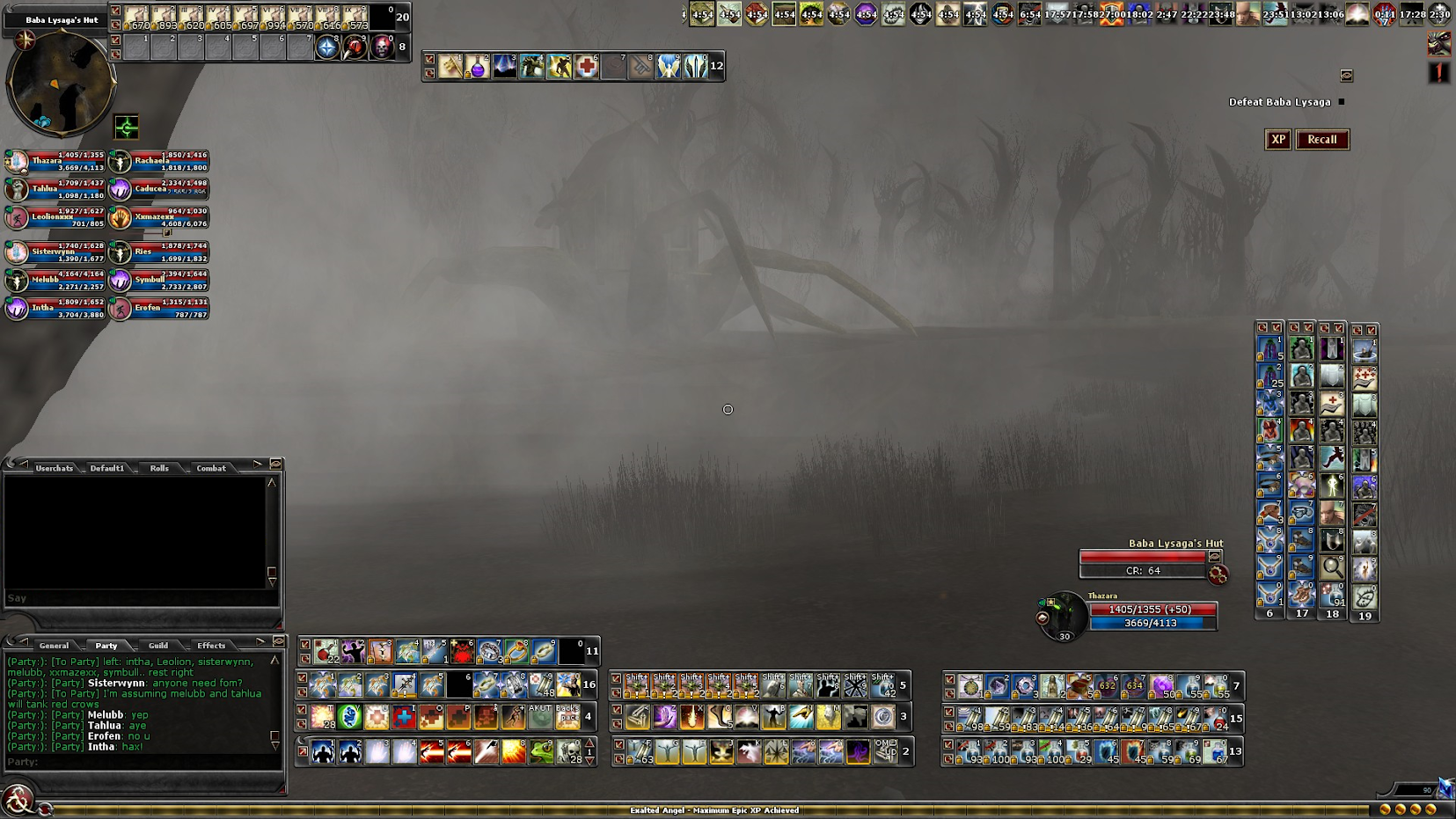Open chat options beside the Effects tab row
The height and width of the screenshot is (819, 1456).
click(x=278, y=641)
